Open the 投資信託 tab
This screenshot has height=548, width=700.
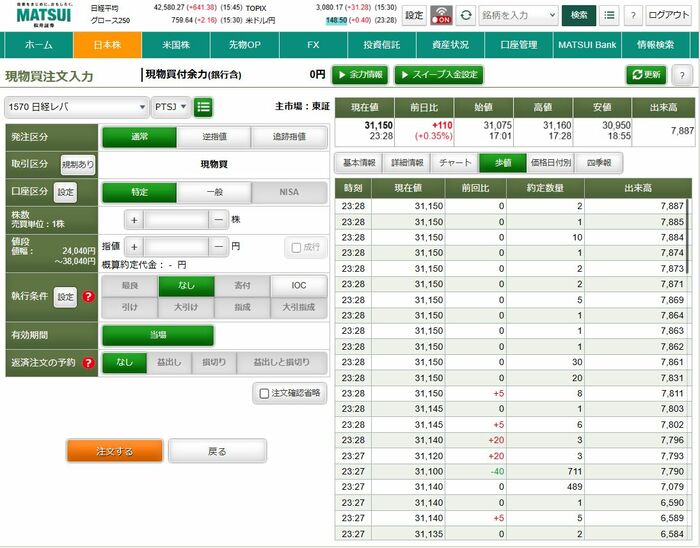pyautogui.click(x=382, y=45)
